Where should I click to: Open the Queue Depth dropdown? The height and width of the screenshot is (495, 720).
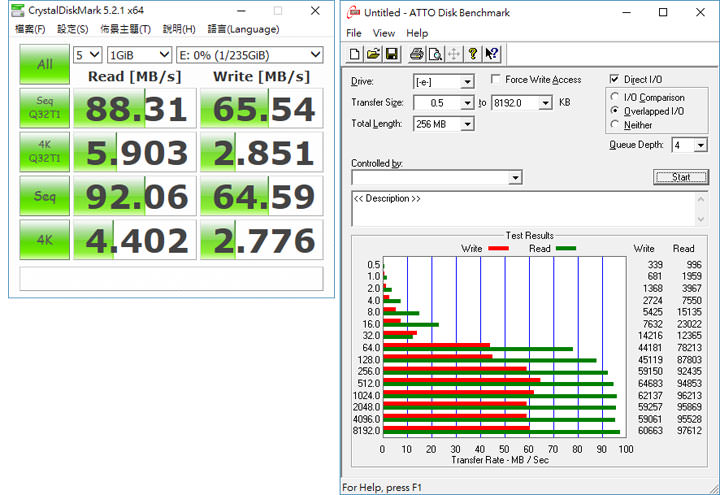tap(700, 146)
